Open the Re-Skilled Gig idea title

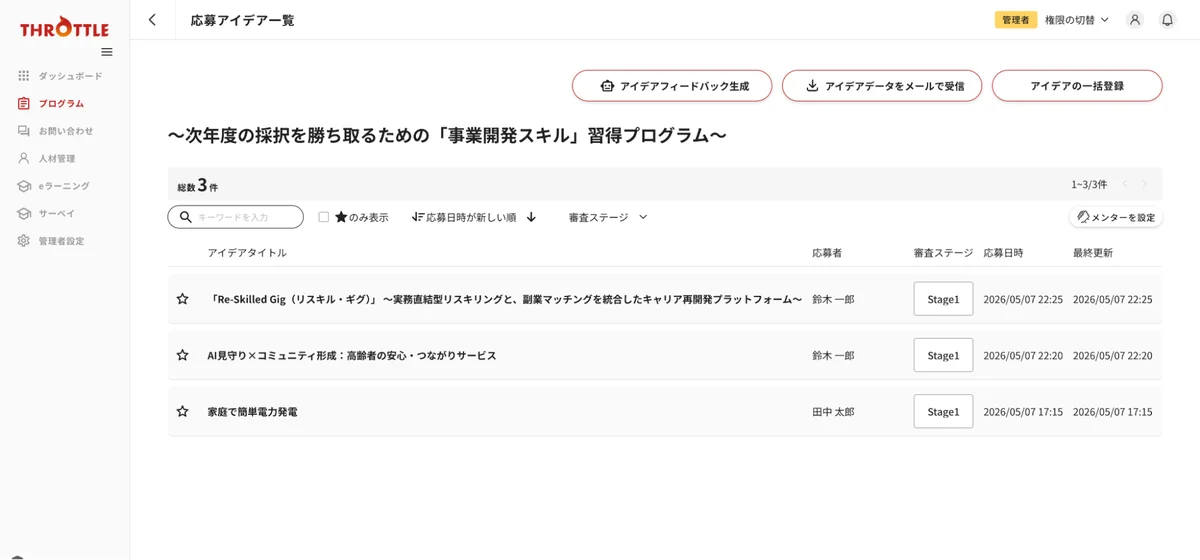(x=505, y=299)
